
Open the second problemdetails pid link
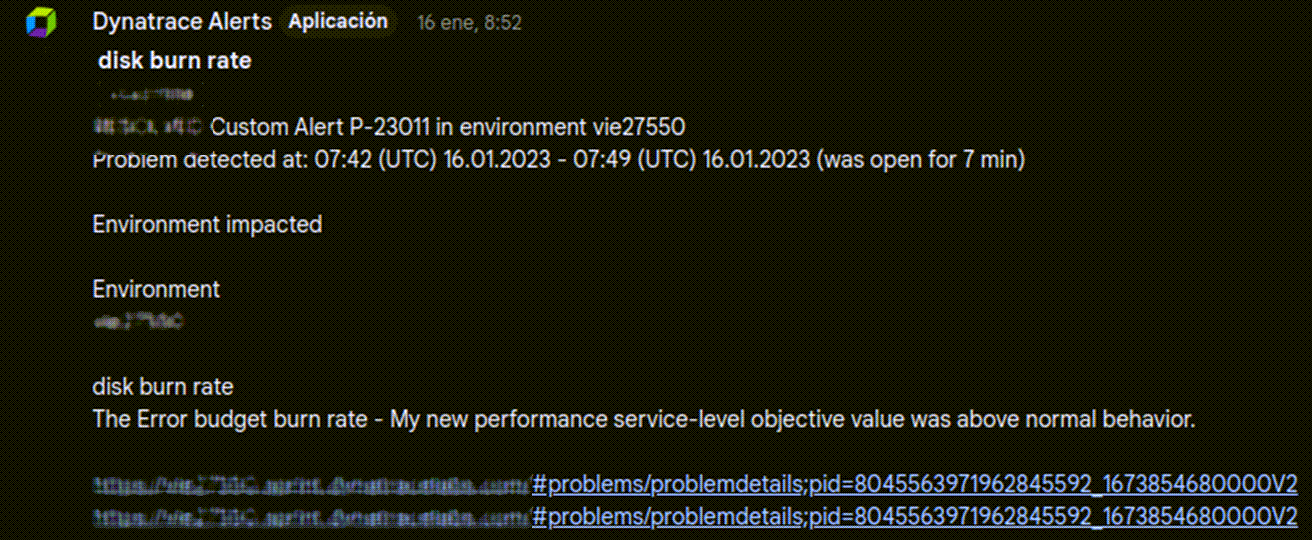(914, 516)
